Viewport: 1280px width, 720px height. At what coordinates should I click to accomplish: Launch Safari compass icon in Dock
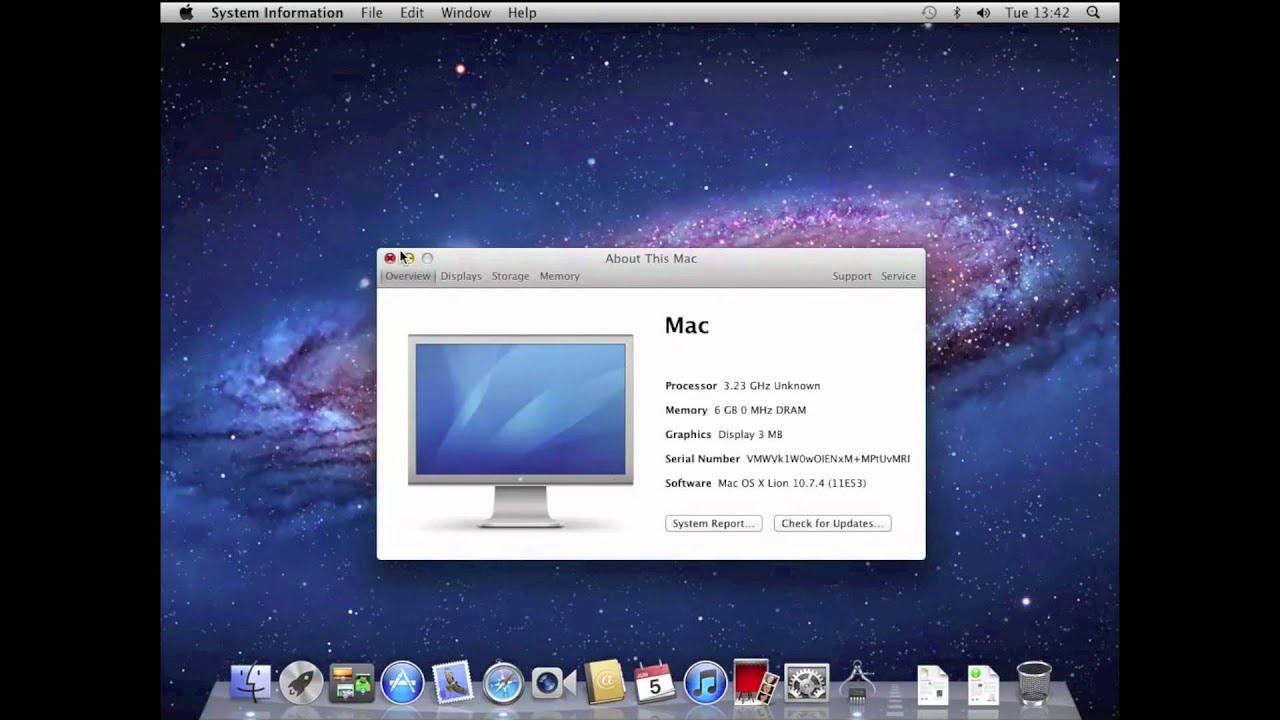click(x=503, y=683)
